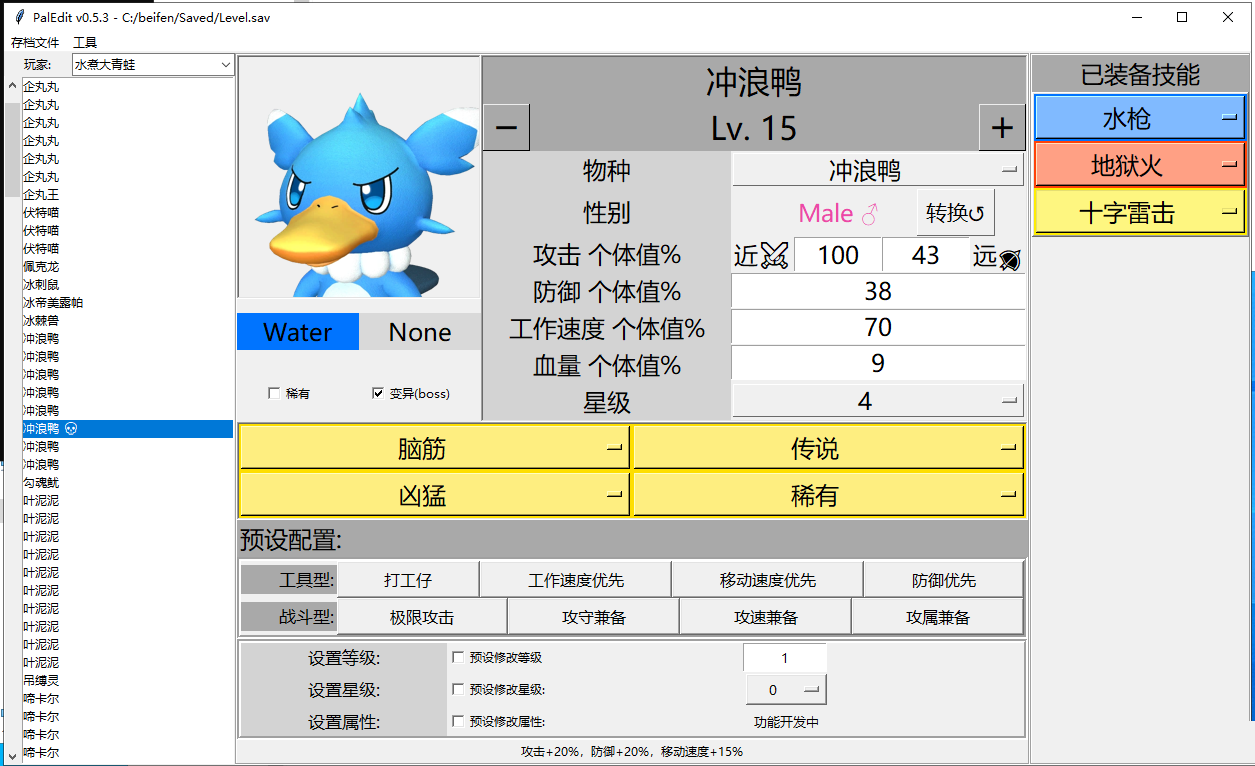
Task: Open the 工具 menu
Action: 85,43
